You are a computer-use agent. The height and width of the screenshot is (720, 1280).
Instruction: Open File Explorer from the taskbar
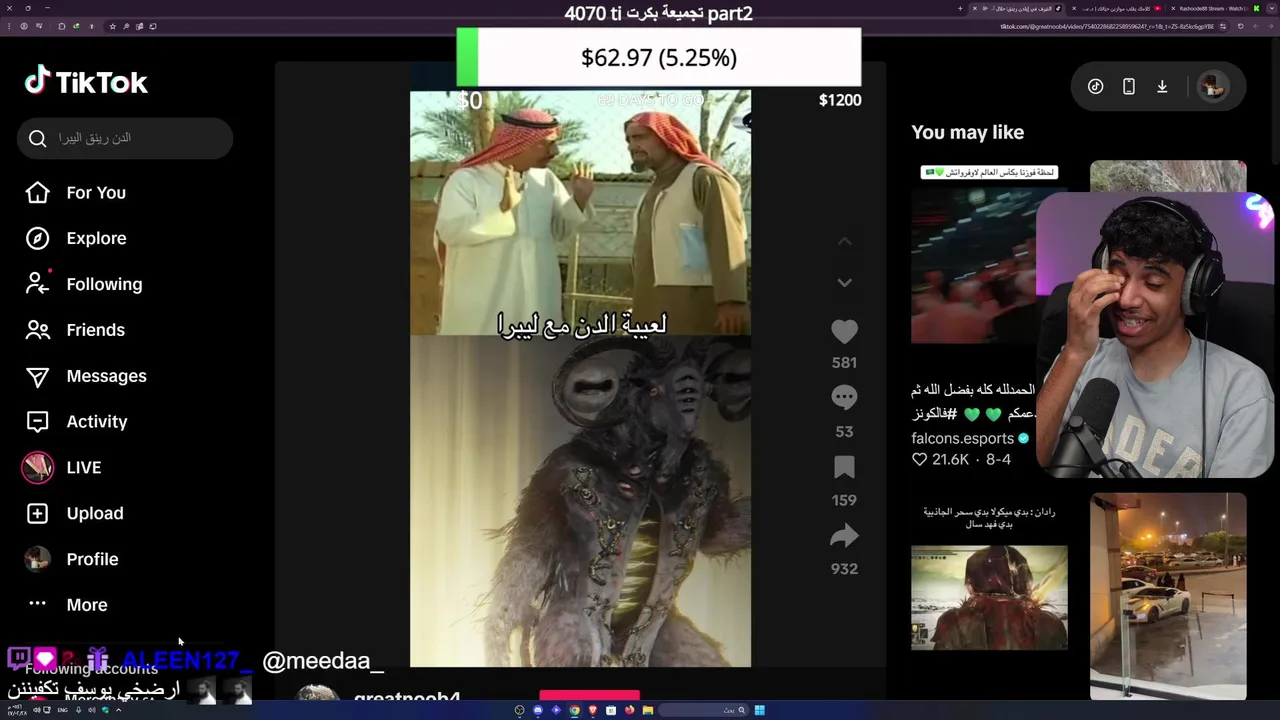click(x=648, y=710)
